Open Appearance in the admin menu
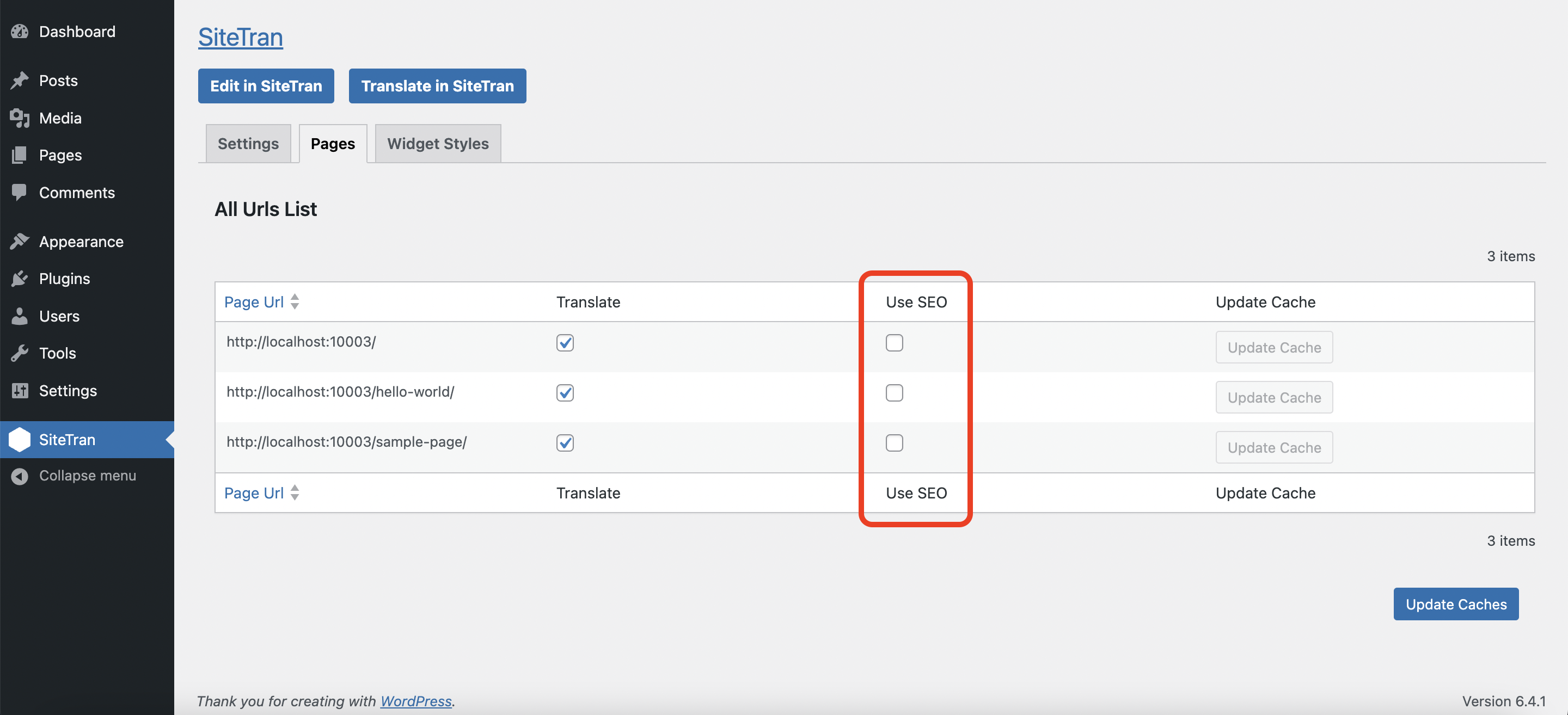This screenshot has height=715, width=1568. coord(87,242)
